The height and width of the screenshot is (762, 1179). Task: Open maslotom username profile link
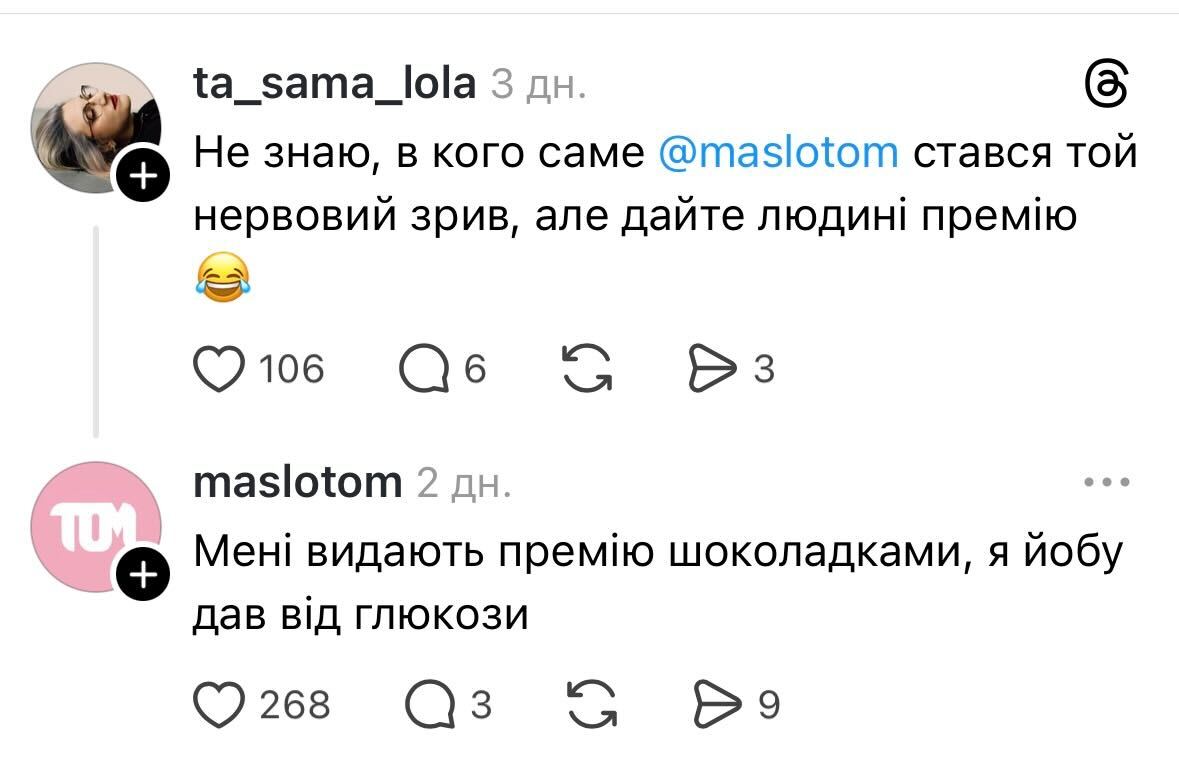pyautogui.click(x=296, y=483)
